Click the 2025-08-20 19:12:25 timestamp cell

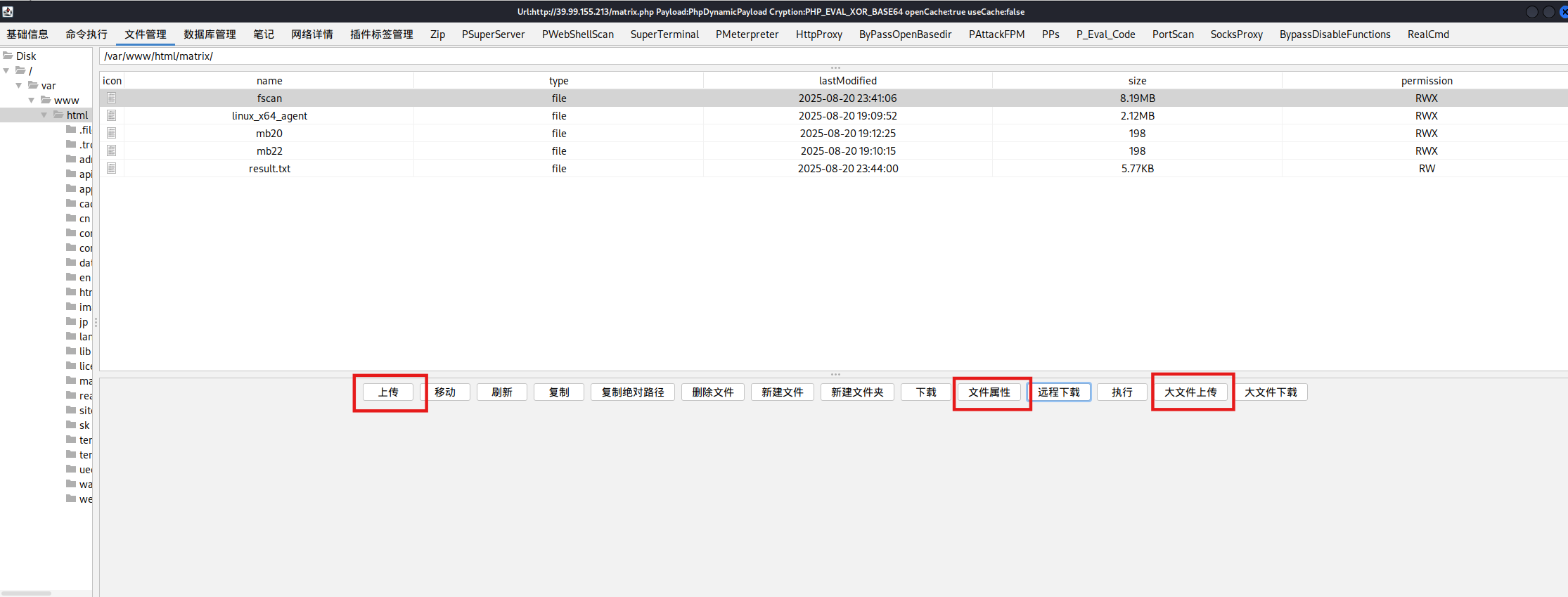[847, 133]
